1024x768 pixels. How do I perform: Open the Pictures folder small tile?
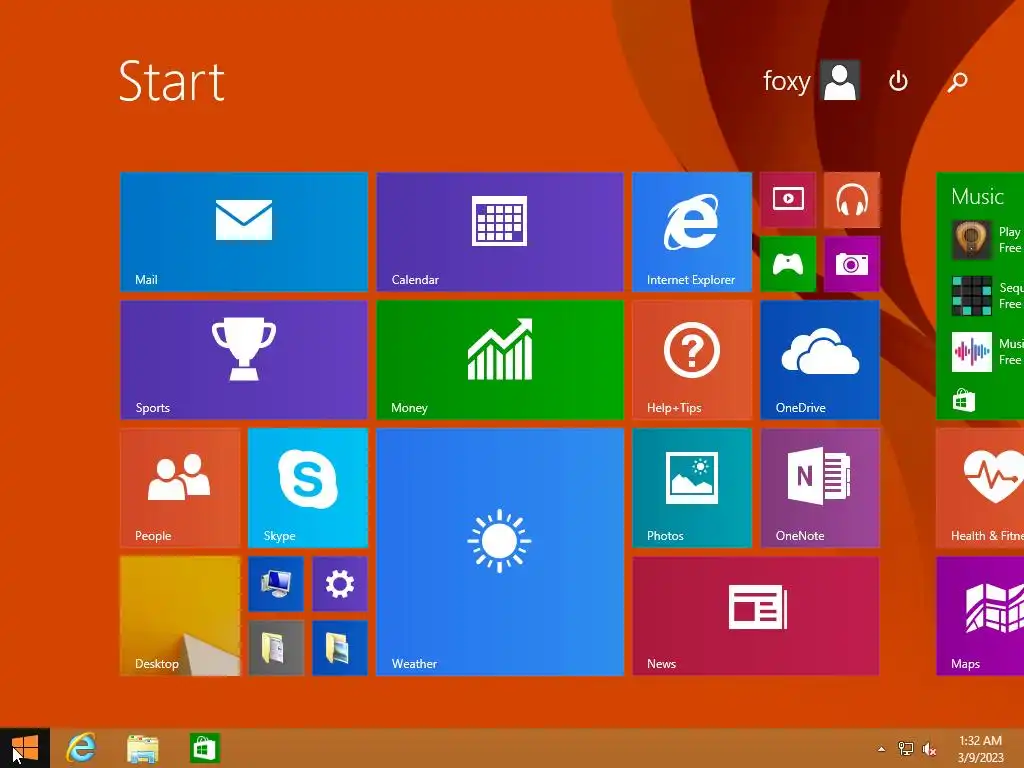coord(340,648)
